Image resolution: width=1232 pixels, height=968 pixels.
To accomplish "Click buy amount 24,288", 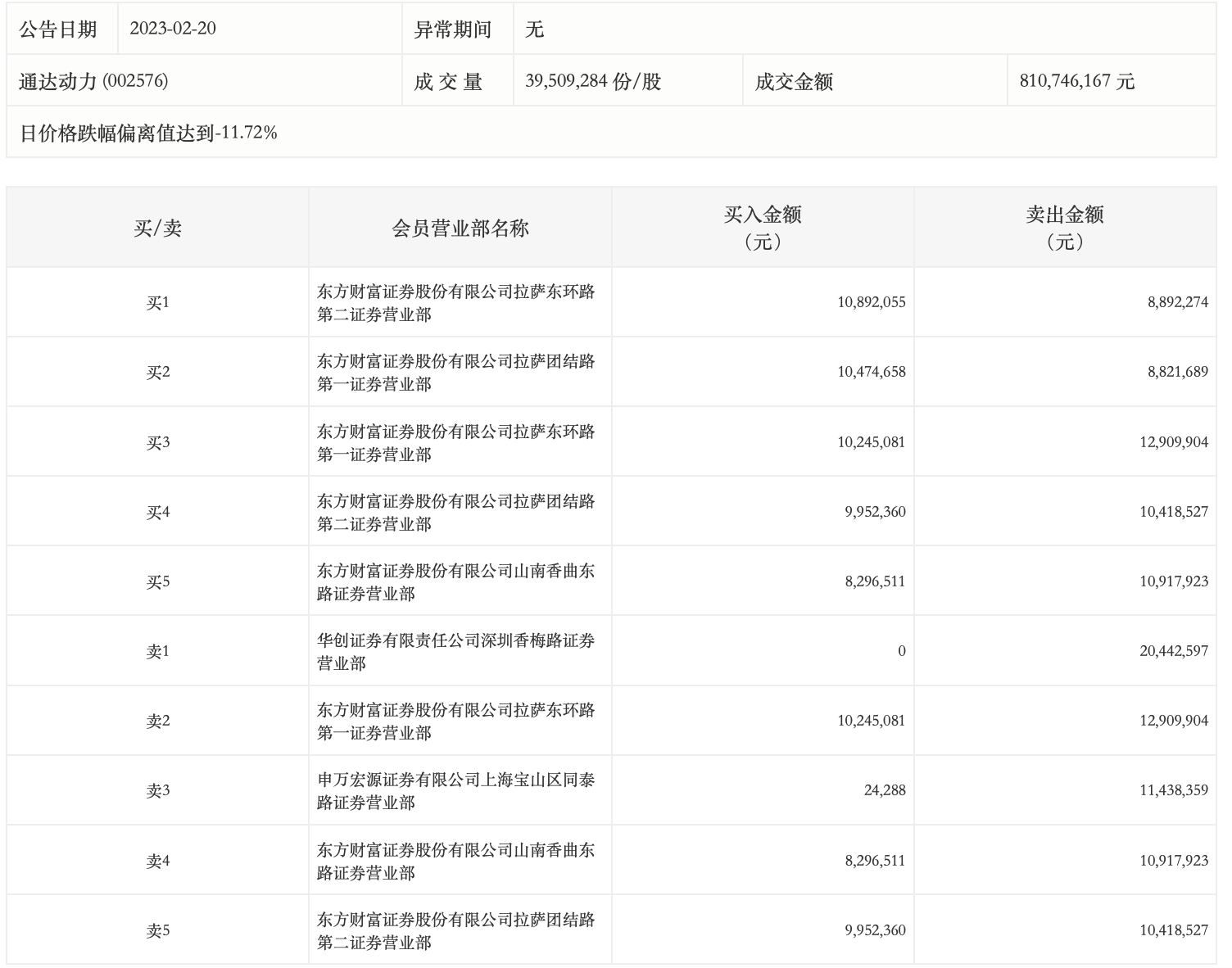I will (x=885, y=790).
